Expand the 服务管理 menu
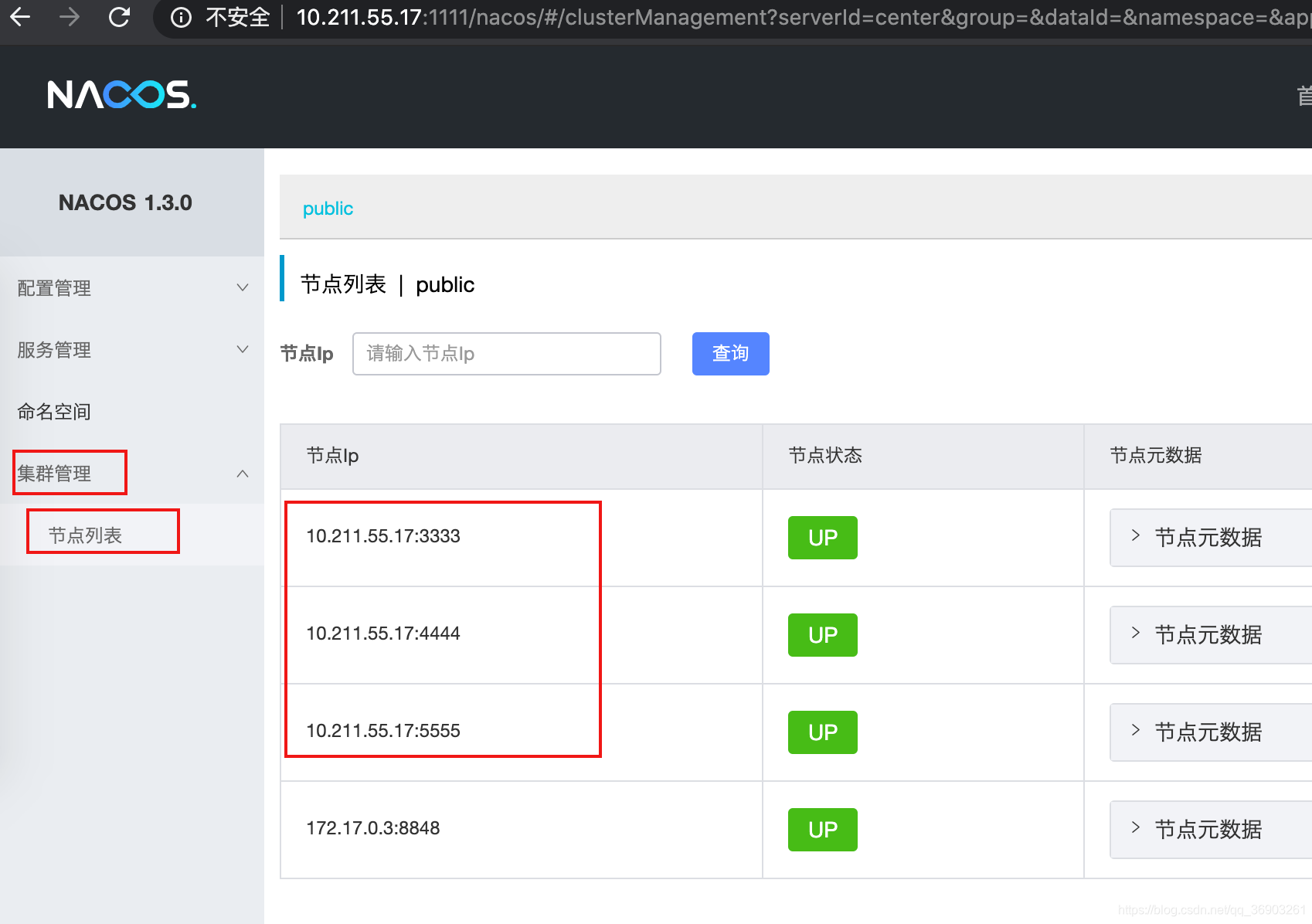This screenshot has height=924, width=1312. coord(132,349)
